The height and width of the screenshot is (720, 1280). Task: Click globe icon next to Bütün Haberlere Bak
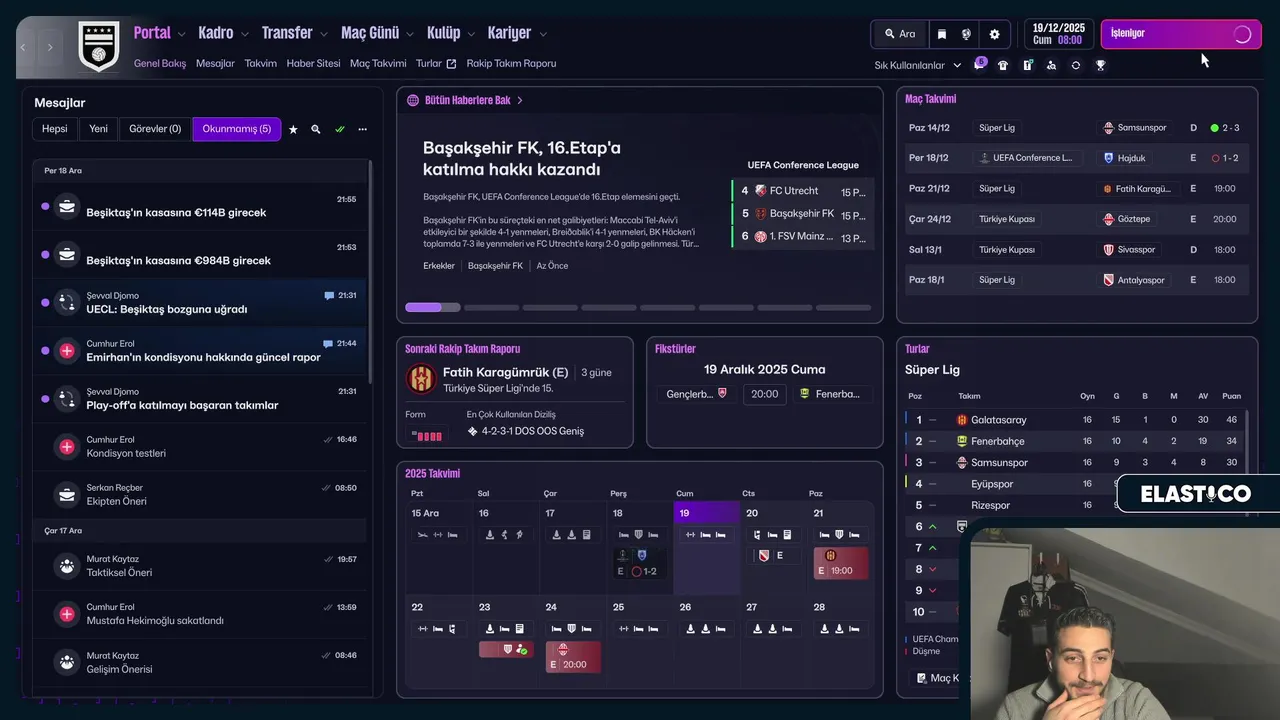pyautogui.click(x=413, y=100)
